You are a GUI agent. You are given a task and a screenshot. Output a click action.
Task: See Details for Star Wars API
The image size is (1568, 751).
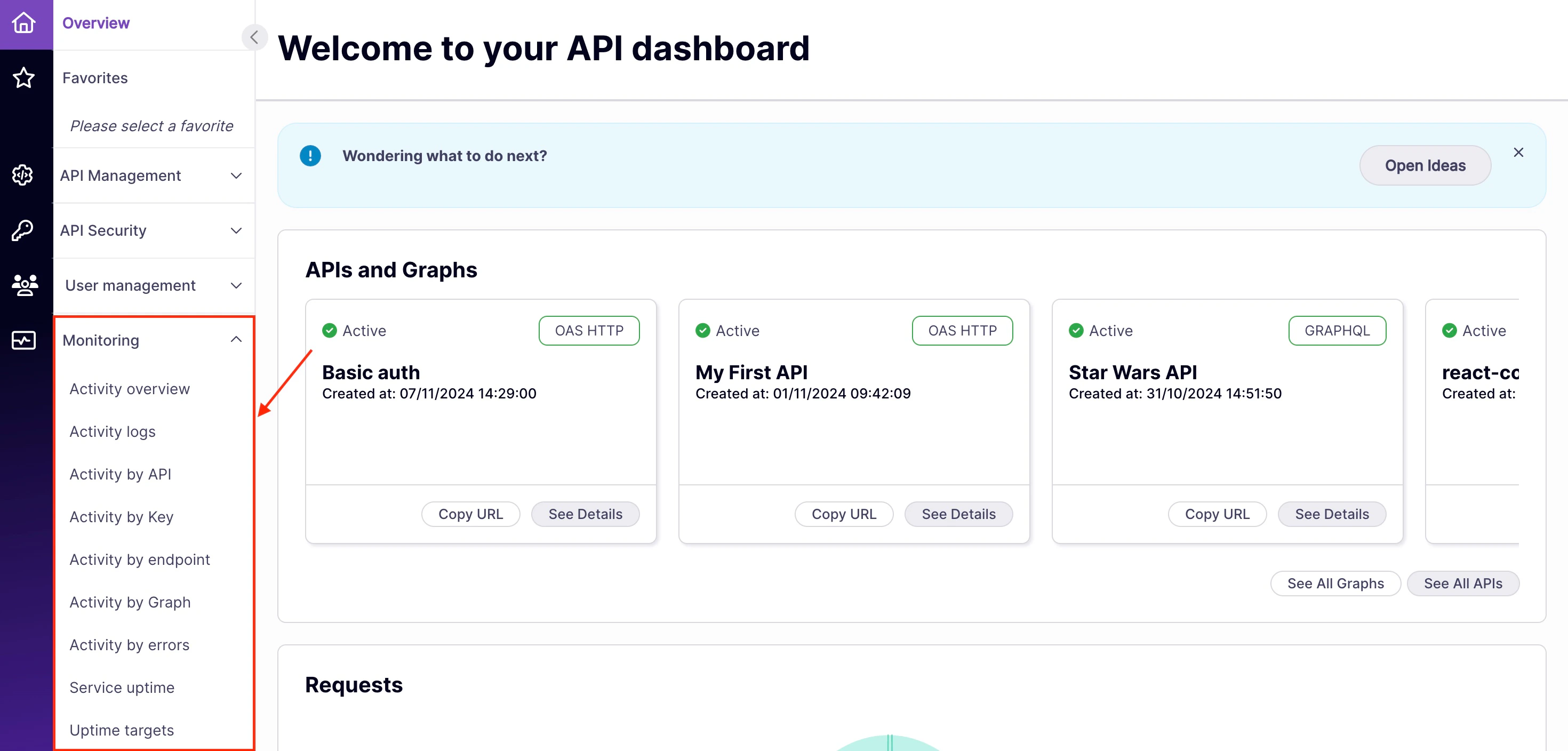pos(1331,514)
